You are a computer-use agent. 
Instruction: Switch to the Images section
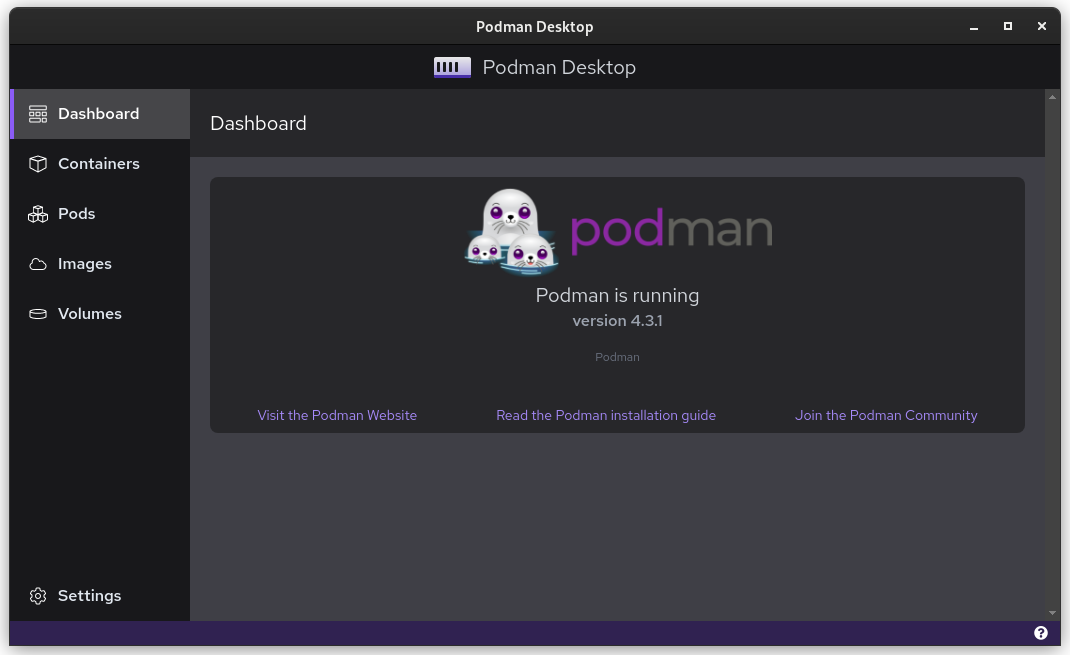[x=85, y=263]
